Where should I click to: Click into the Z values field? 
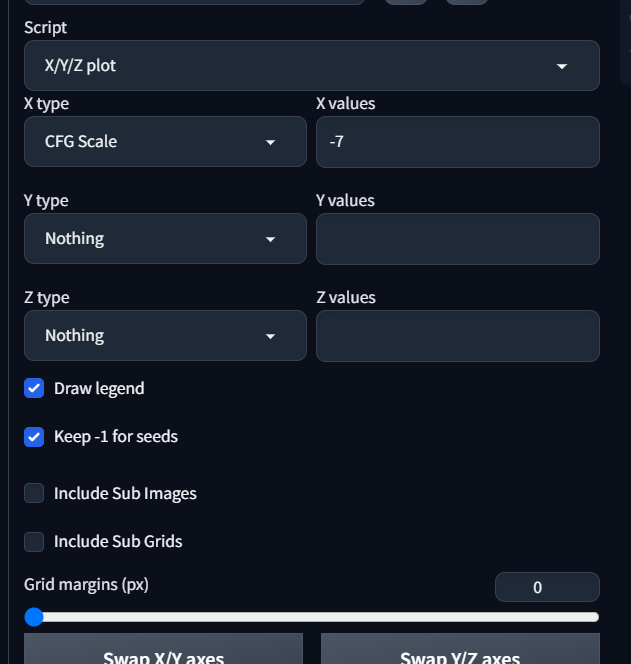(457, 336)
